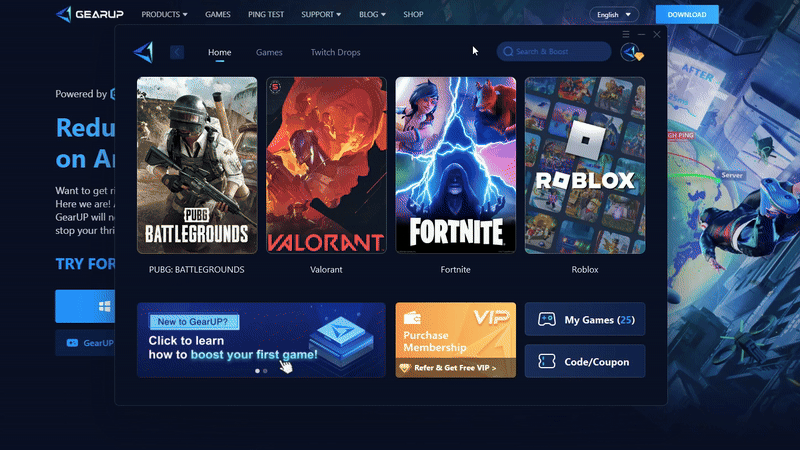
Task: Select the Roblox game cover
Action: pyautogui.click(x=585, y=165)
